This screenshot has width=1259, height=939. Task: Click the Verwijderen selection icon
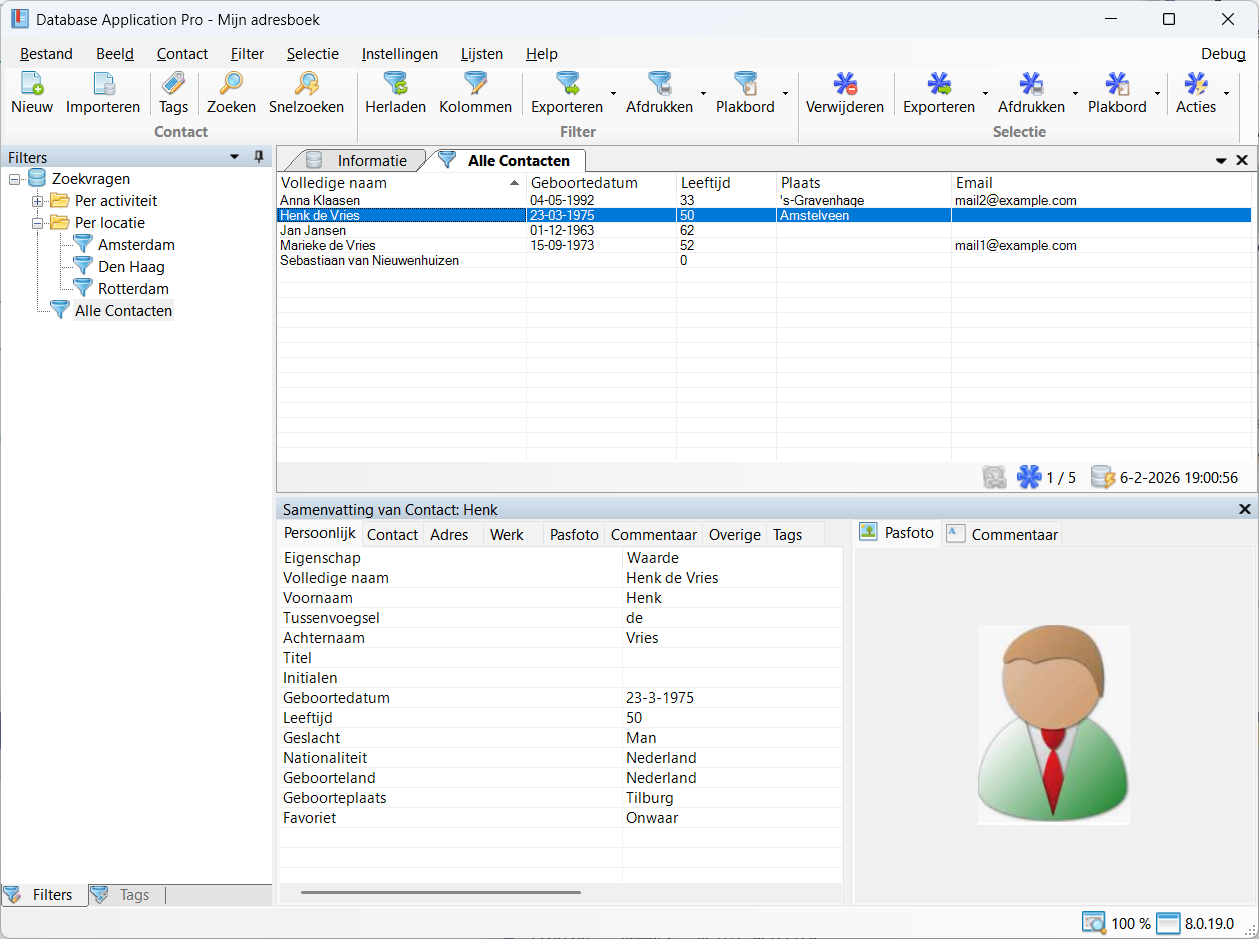845,84
